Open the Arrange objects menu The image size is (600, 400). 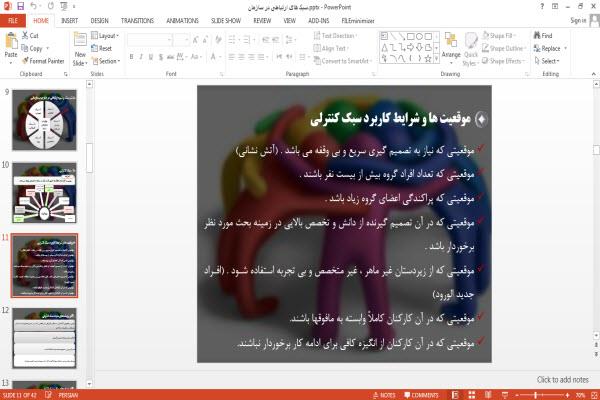pos(451,46)
